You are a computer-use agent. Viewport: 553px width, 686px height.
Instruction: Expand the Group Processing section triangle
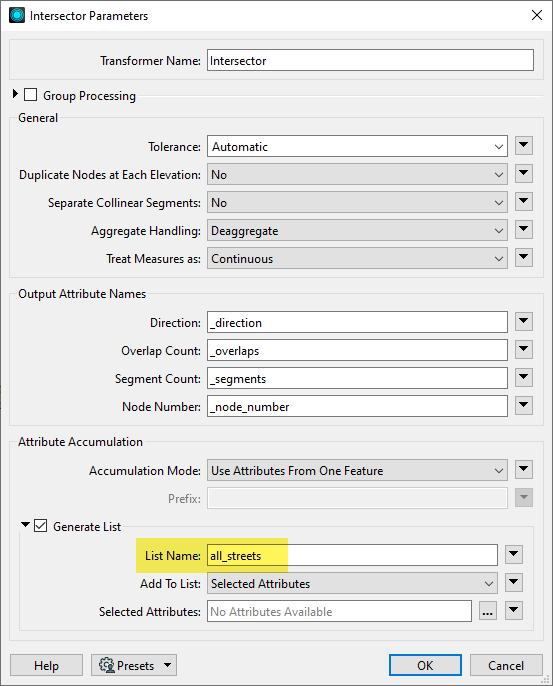(x=15, y=94)
